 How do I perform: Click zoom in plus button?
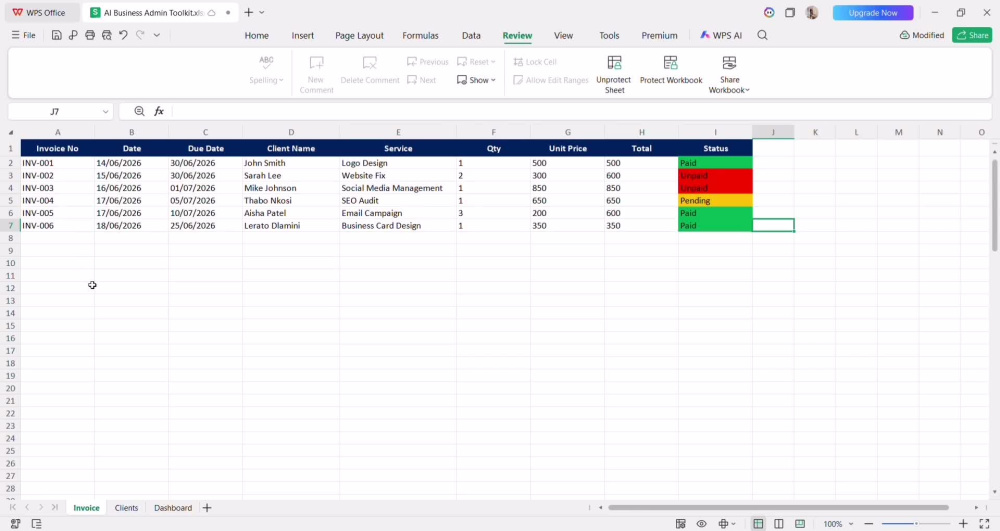(963, 524)
